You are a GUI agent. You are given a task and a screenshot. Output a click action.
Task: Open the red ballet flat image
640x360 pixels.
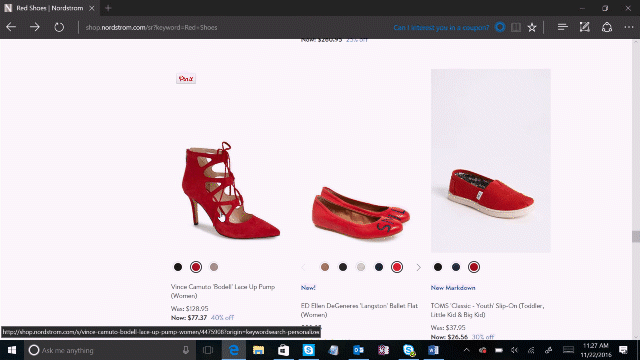(361, 213)
